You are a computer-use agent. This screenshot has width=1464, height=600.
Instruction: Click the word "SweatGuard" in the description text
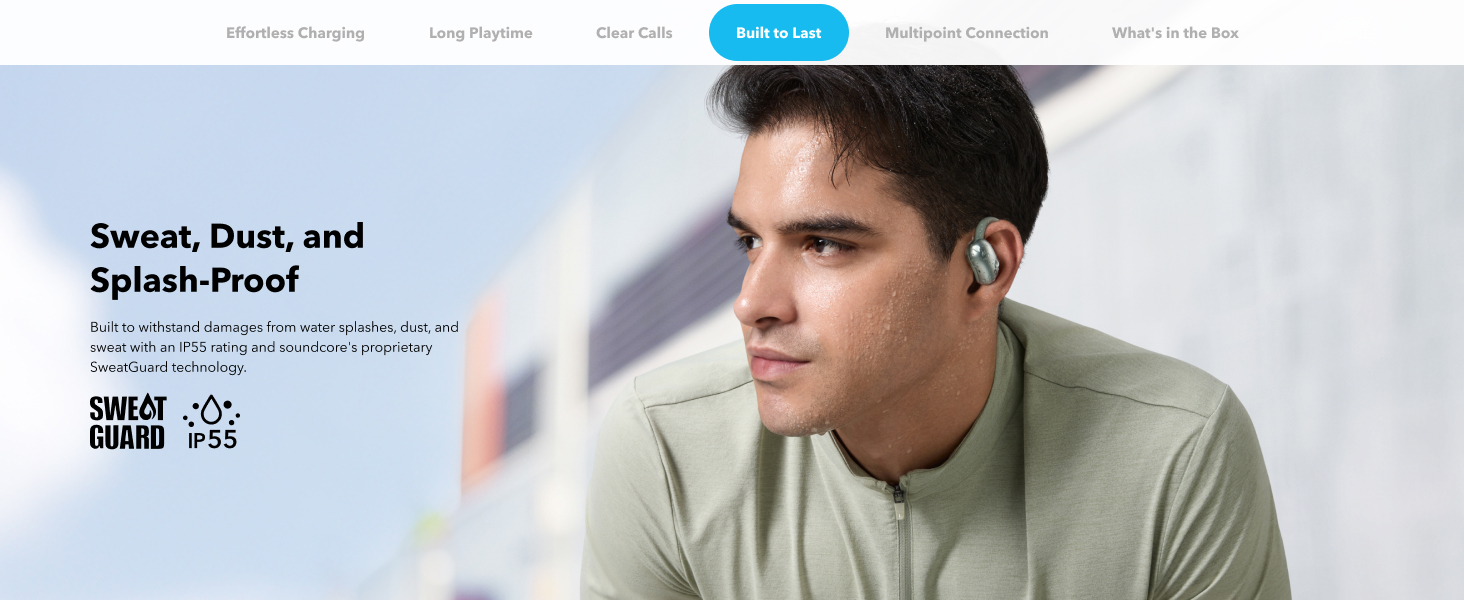129,367
